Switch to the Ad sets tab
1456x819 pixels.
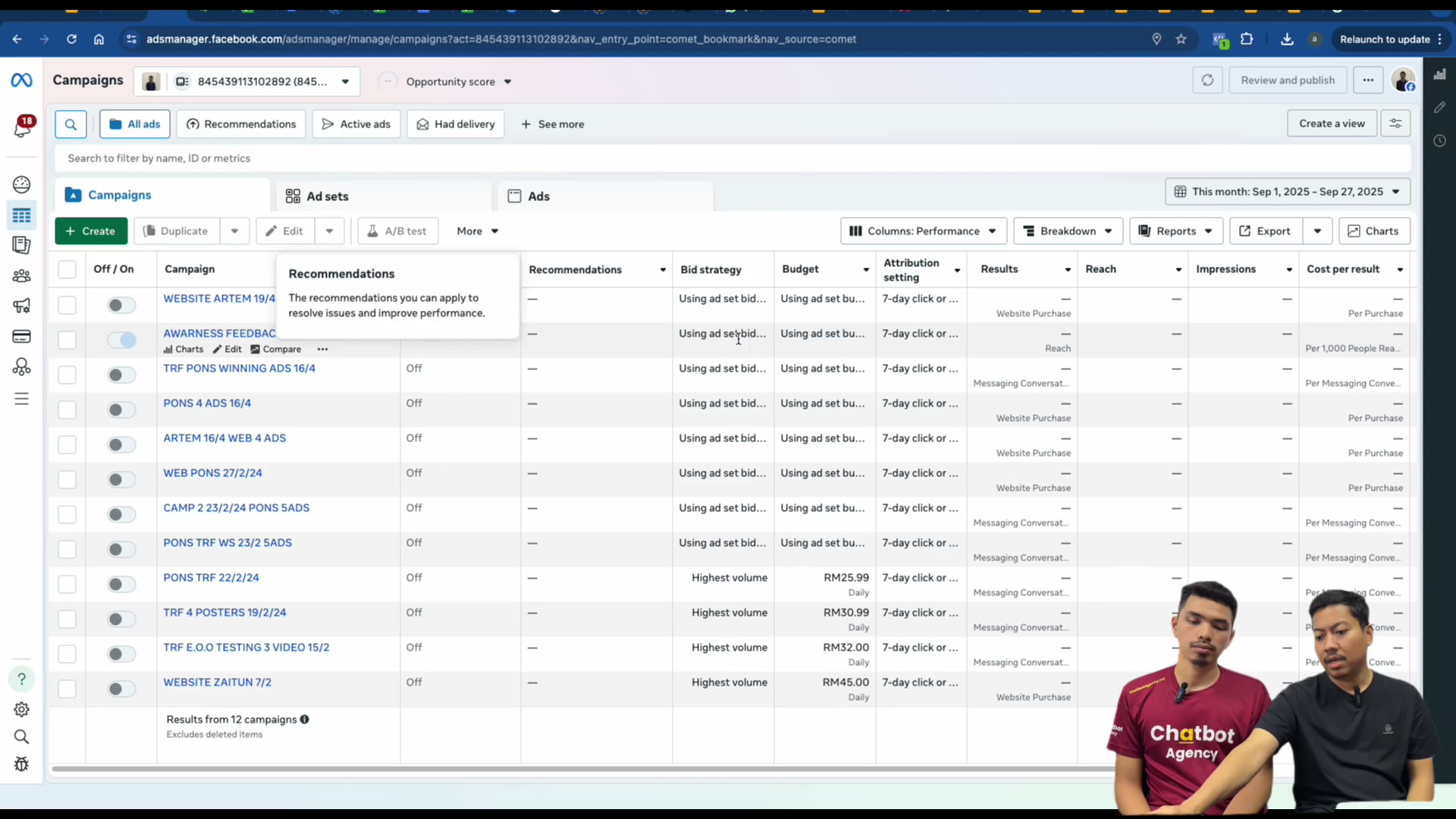click(384, 196)
